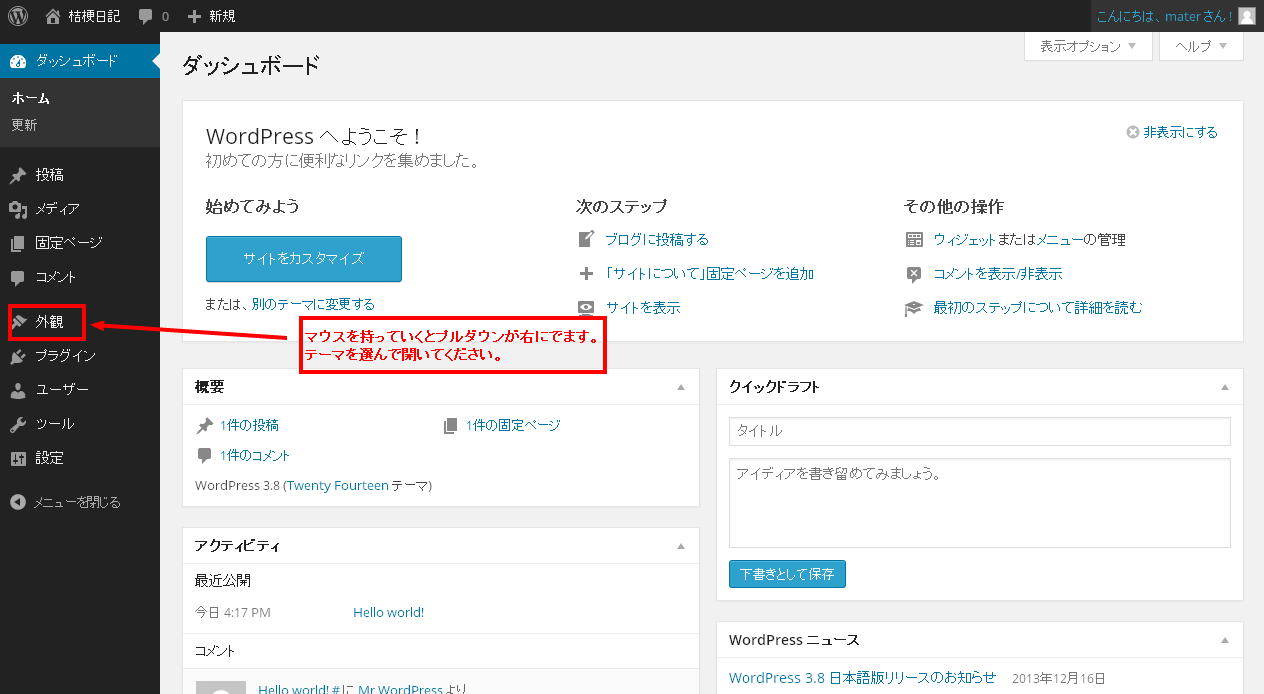Image resolution: width=1264 pixels, height=694 pixels.
Task: Follow the 別のテーマに変更する link
Action: coord(313,304)
